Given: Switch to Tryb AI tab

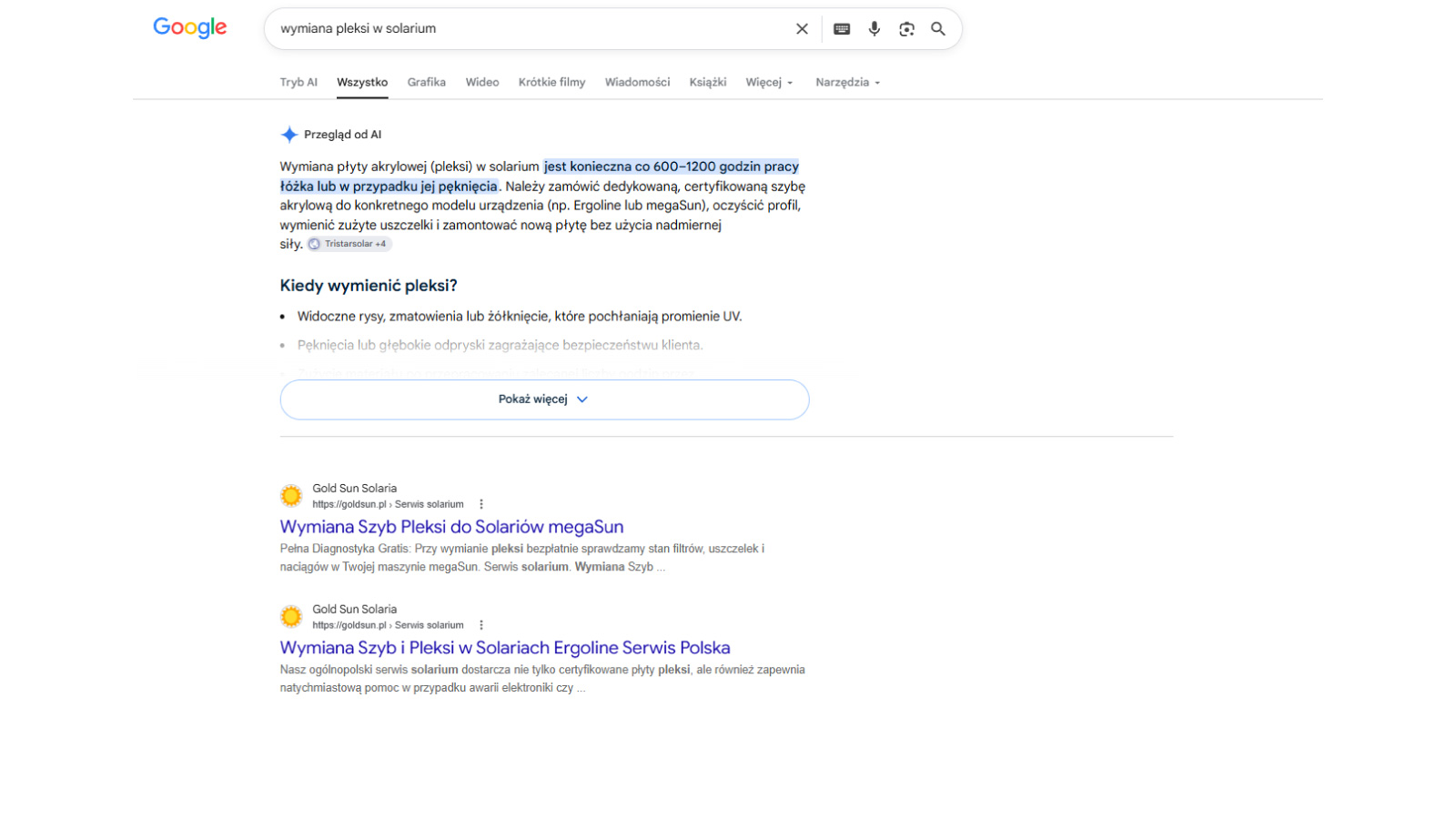Looking at the screenshot, I should pyautogui.click(x=298, y=82).
